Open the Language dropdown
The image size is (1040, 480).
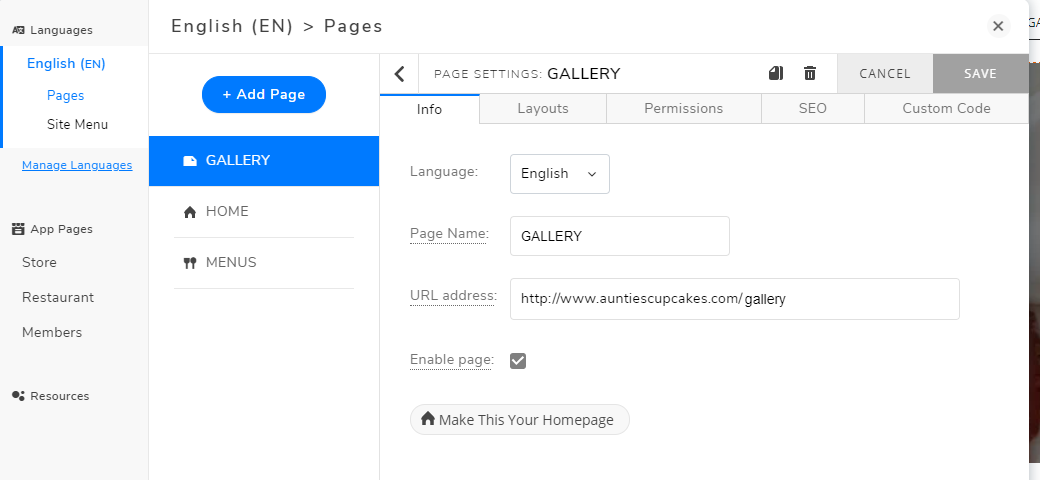click(x=559, y=173)
